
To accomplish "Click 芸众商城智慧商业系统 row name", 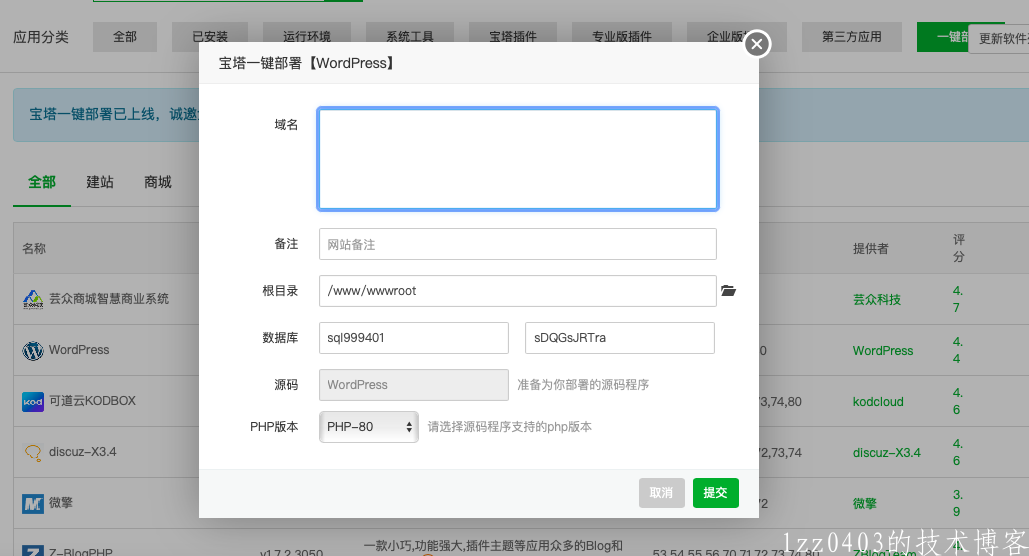I will (x=109, y=299).
